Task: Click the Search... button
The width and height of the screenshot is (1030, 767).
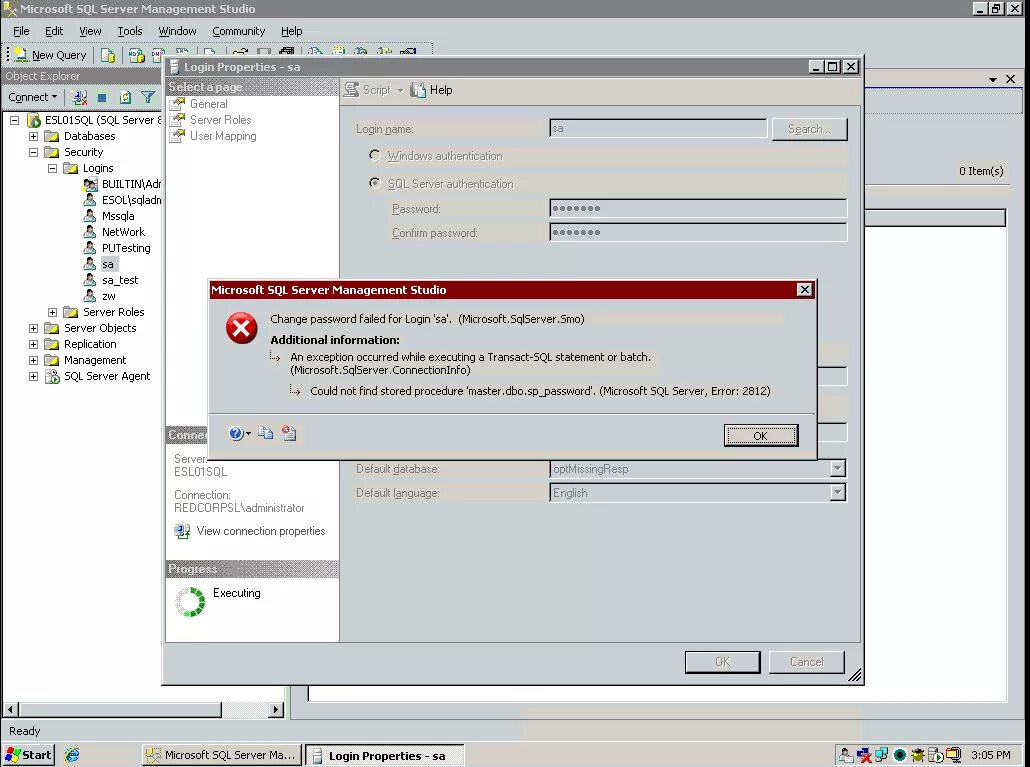Action: tap(809, 129)
